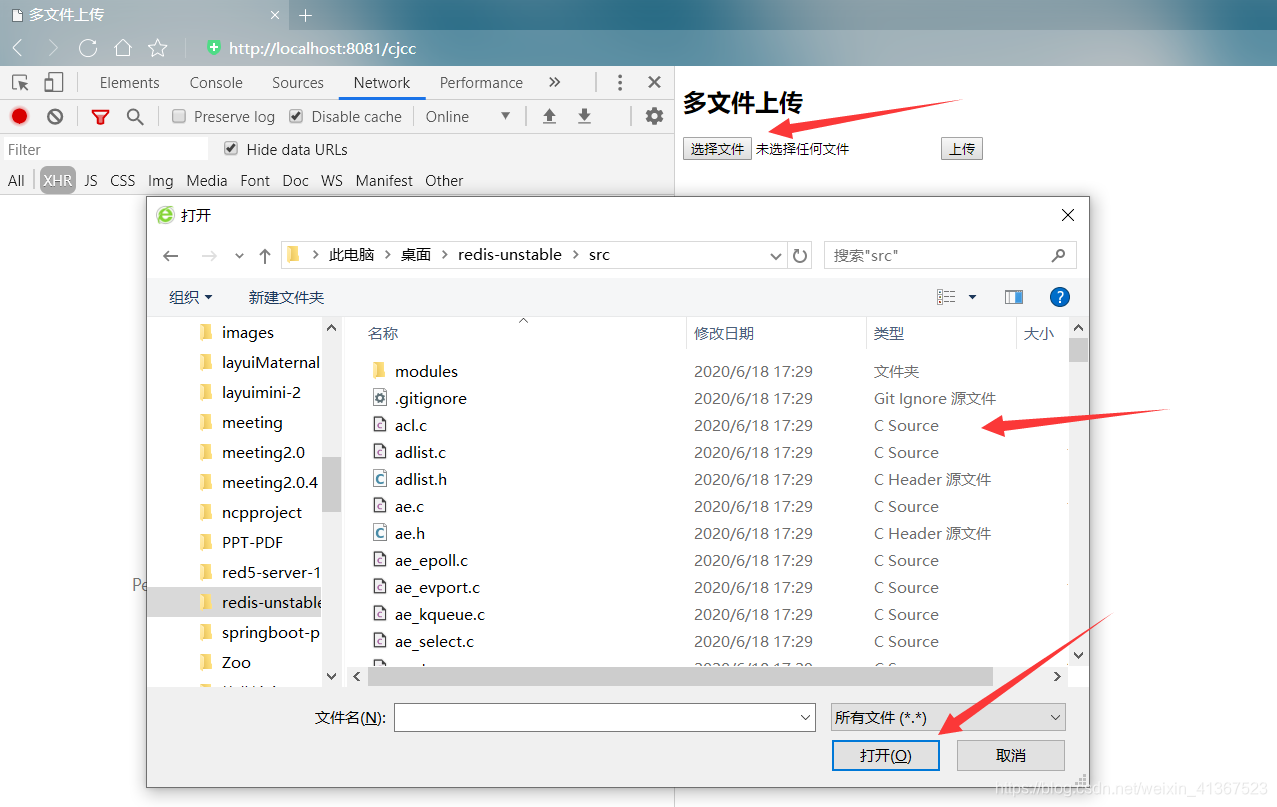Export HAR file download arrow
This screenshot has width=1277, height=807.
(x=584, y=116)
